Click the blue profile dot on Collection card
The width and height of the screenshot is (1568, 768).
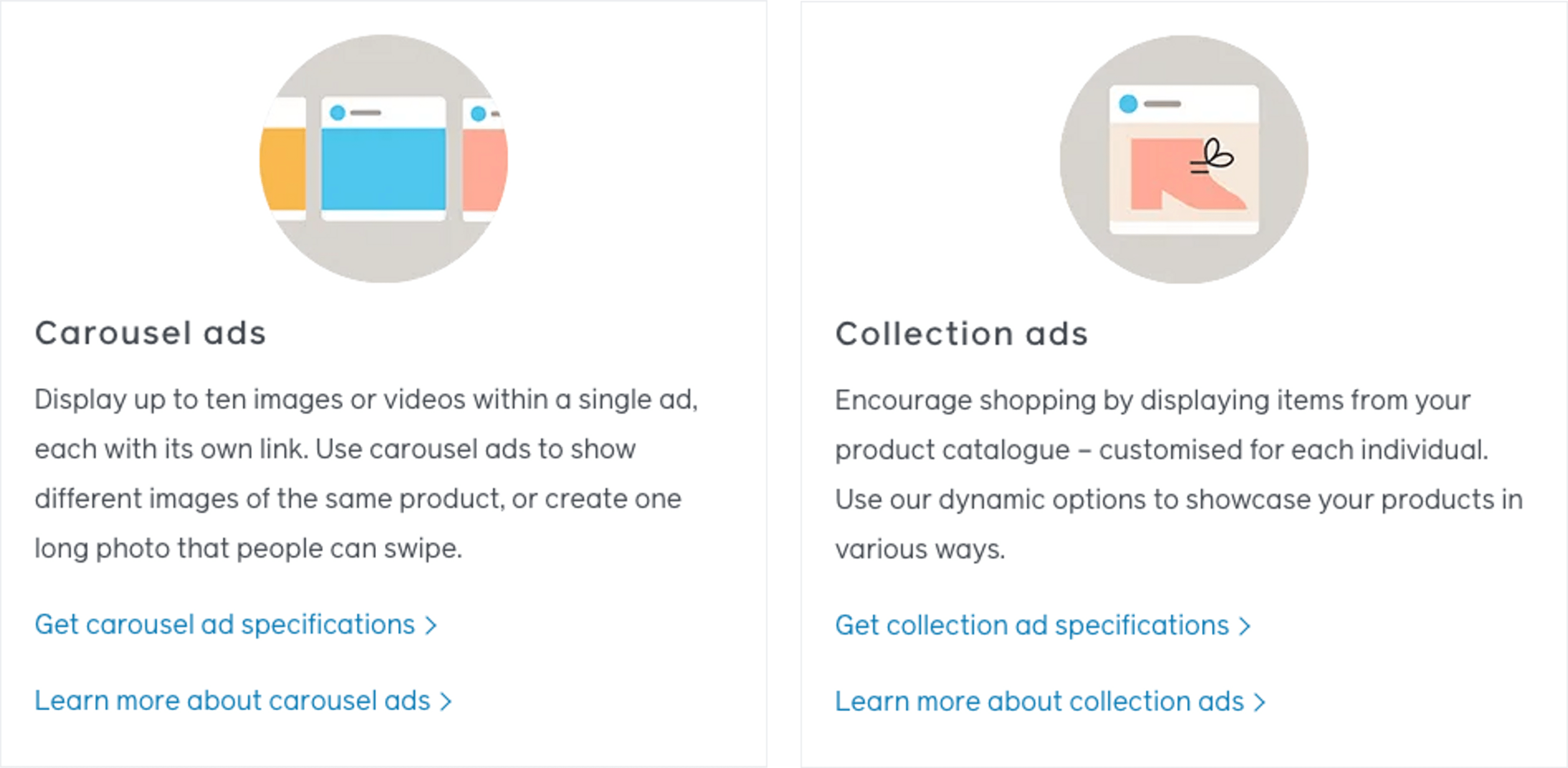point(1128,104)
